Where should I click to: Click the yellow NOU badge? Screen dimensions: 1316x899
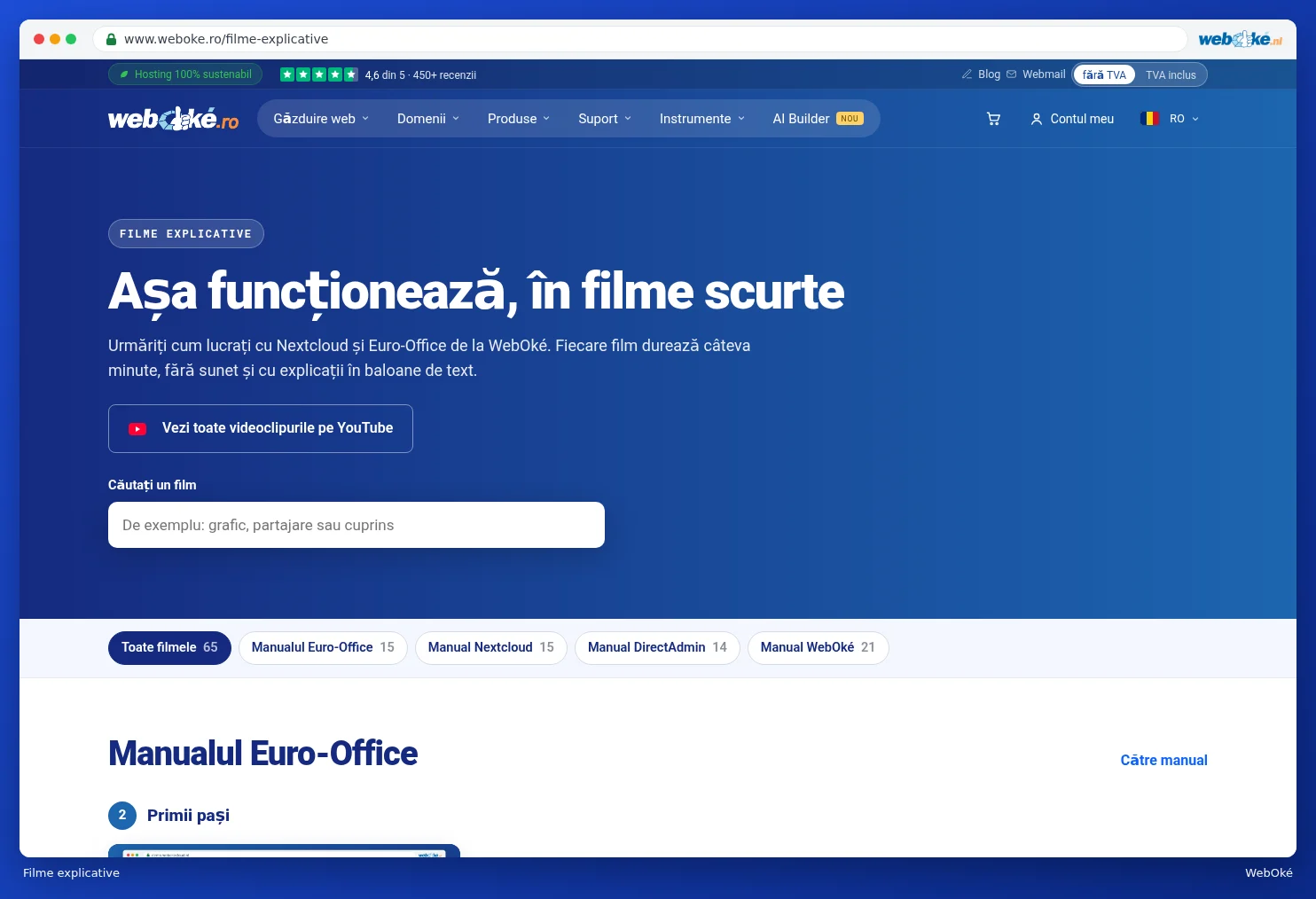(850, 119)
